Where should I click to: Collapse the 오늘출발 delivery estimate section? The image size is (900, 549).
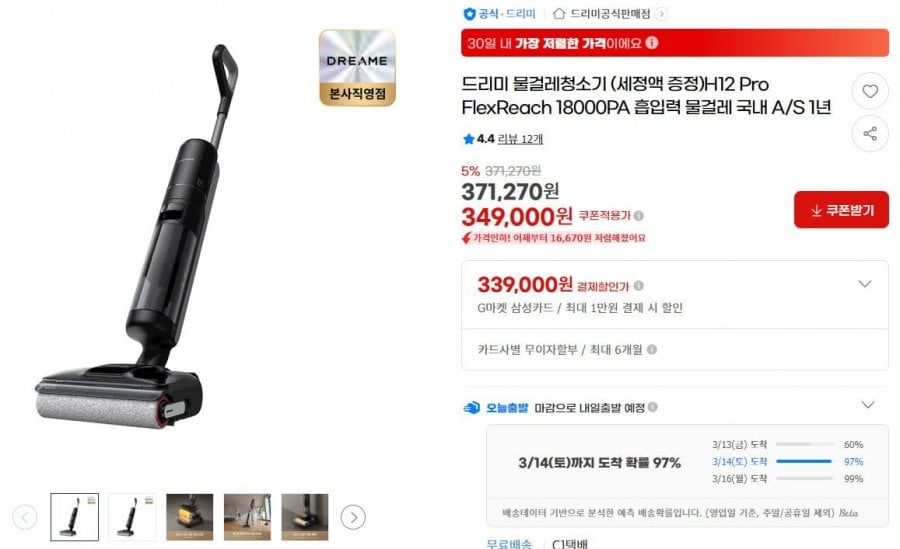(x=868, y=405)
